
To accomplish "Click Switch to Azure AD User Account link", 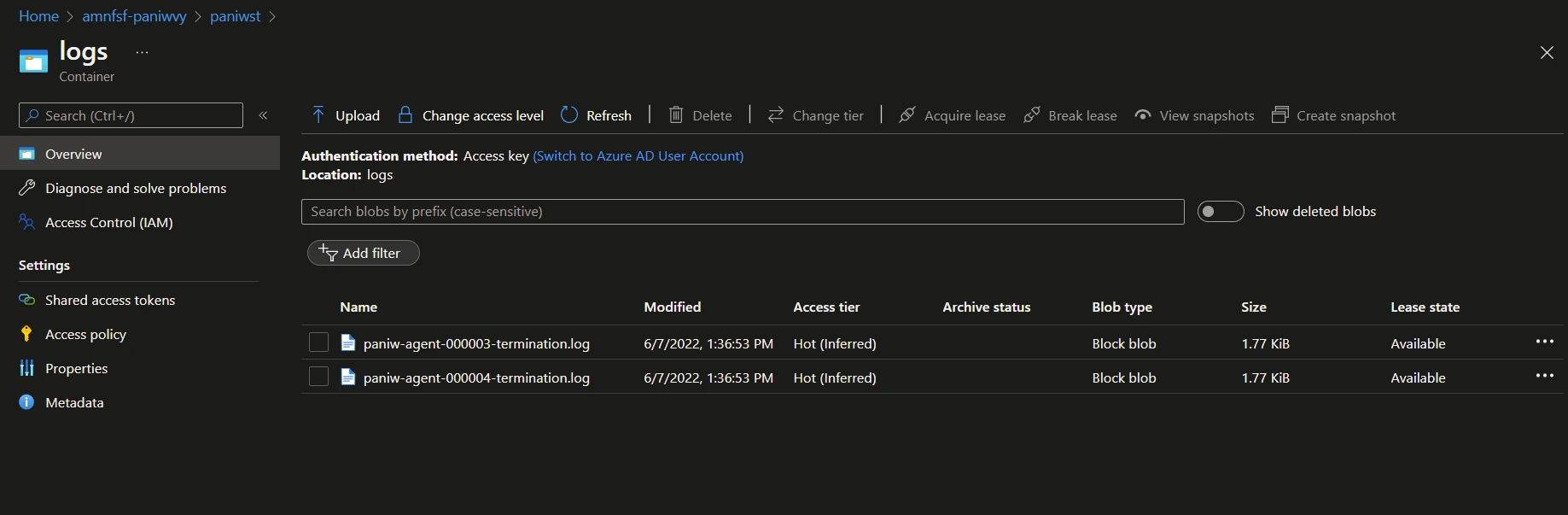I will (638, 155).
